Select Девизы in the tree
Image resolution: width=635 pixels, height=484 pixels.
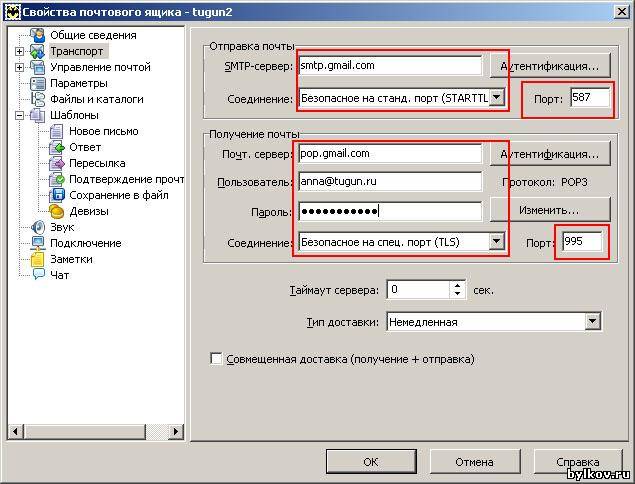point(89,211)
